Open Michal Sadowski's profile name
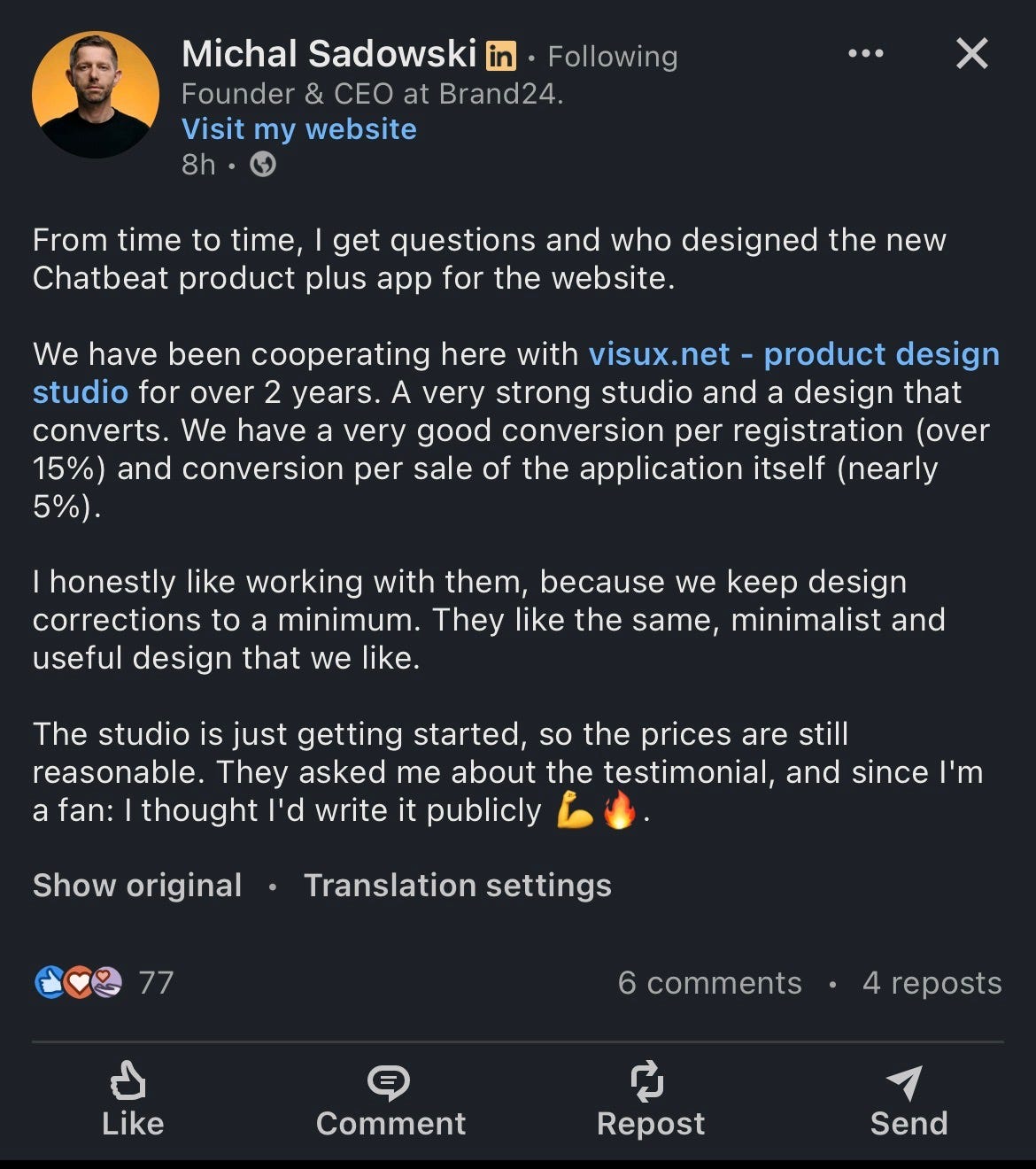 [x=328, y=53]
